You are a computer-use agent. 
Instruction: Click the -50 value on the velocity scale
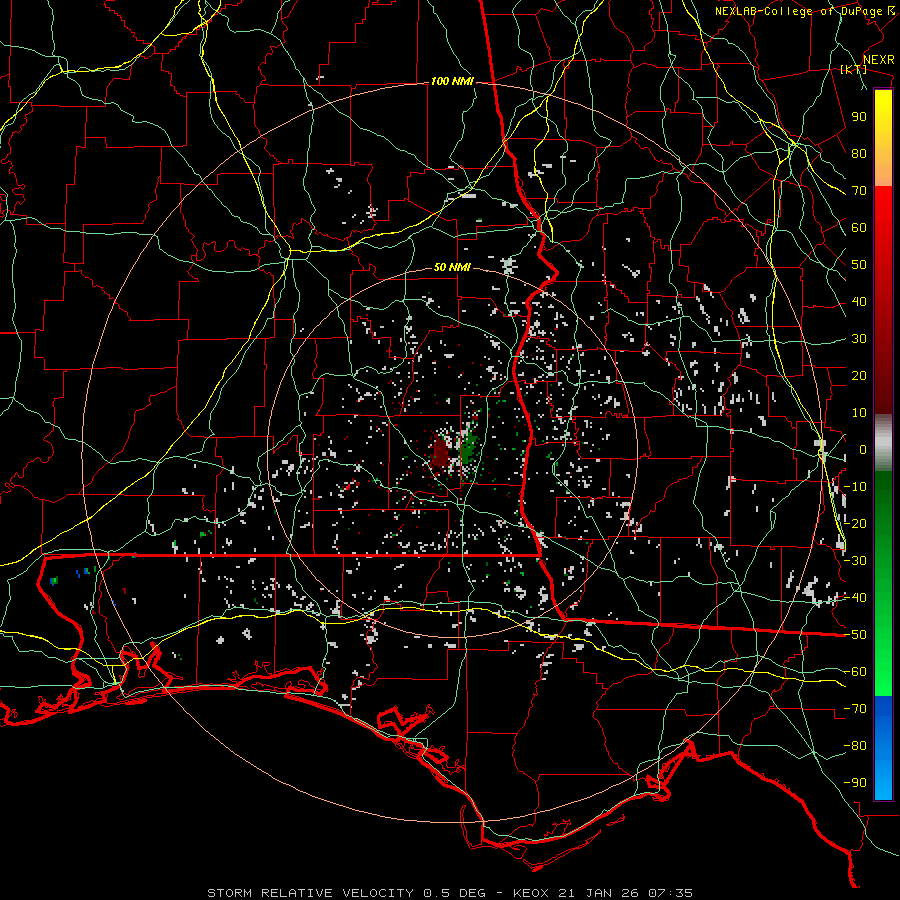855,635
